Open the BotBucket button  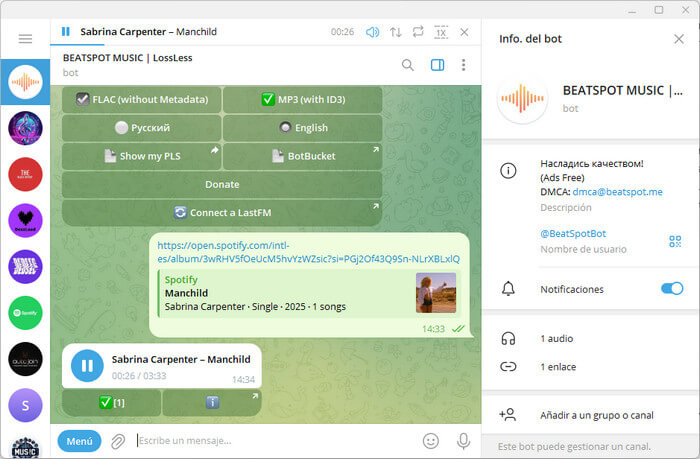(303, 156)
